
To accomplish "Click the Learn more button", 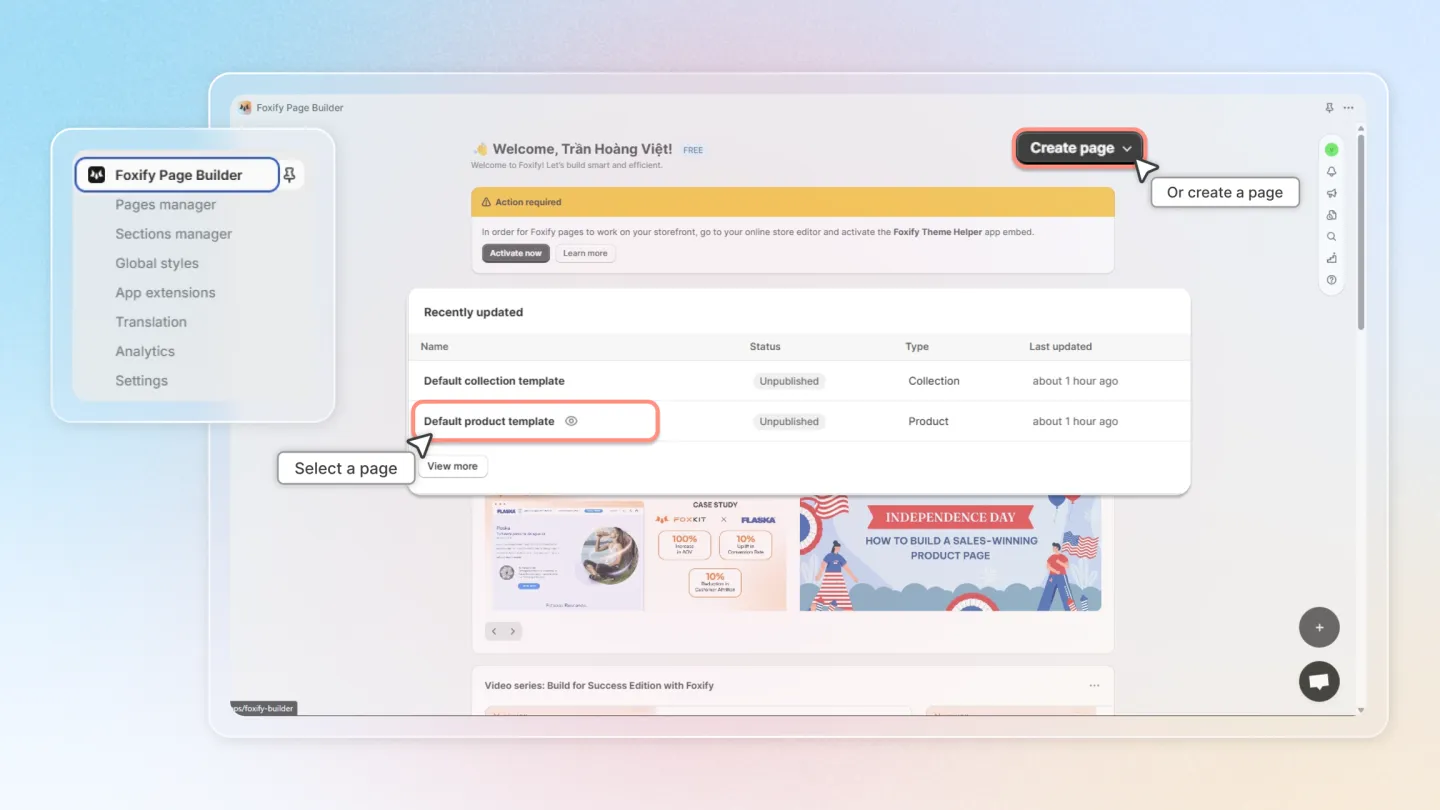I will coord(585,253).
